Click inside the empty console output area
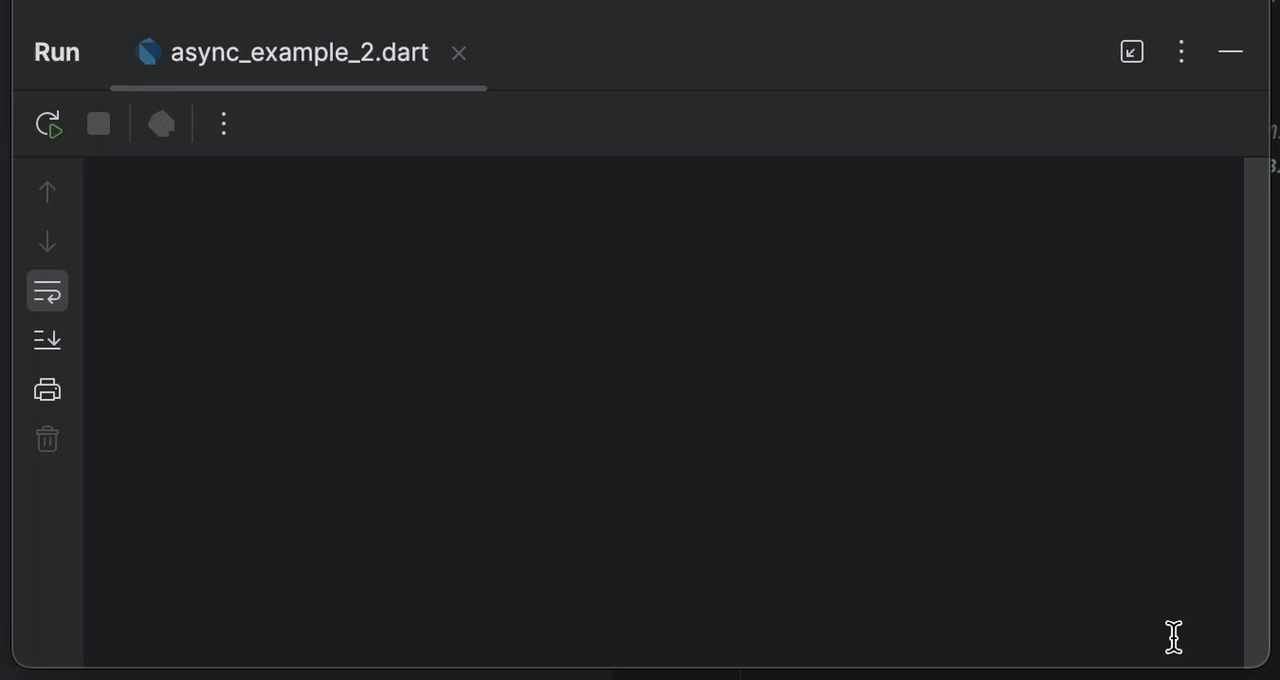 660,400
